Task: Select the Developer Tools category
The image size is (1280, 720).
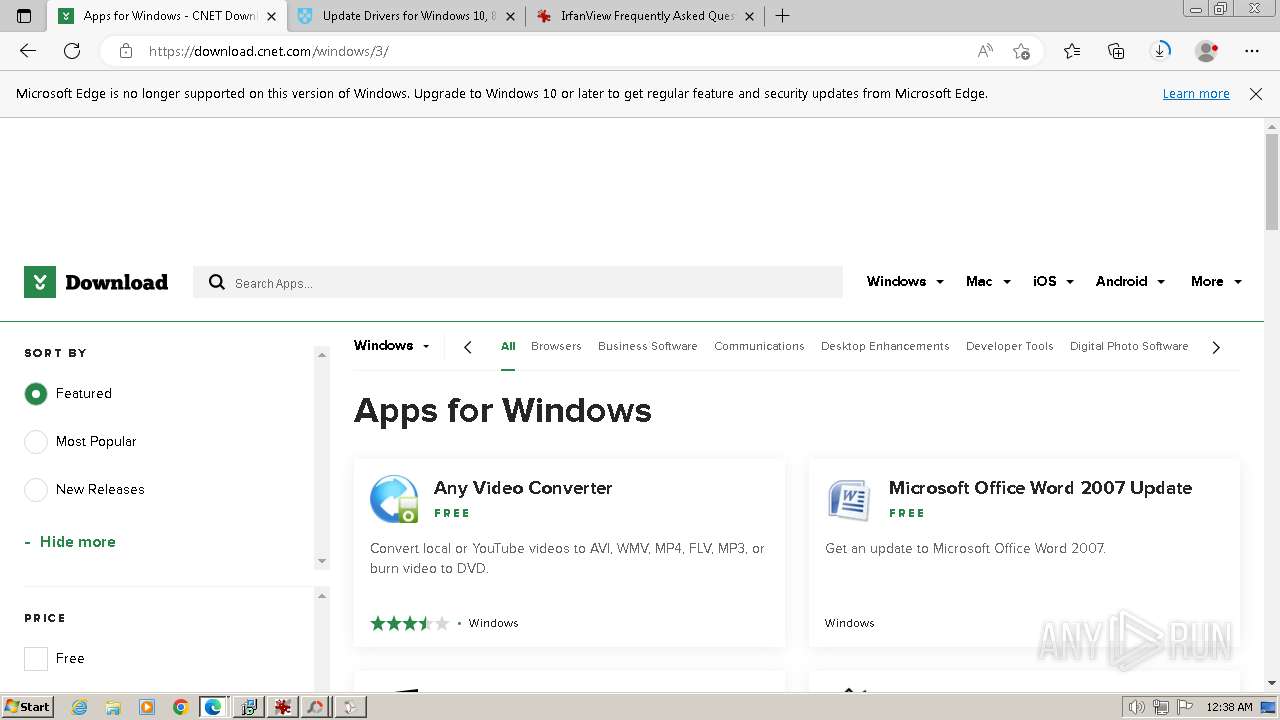Action: point(1010,346)
